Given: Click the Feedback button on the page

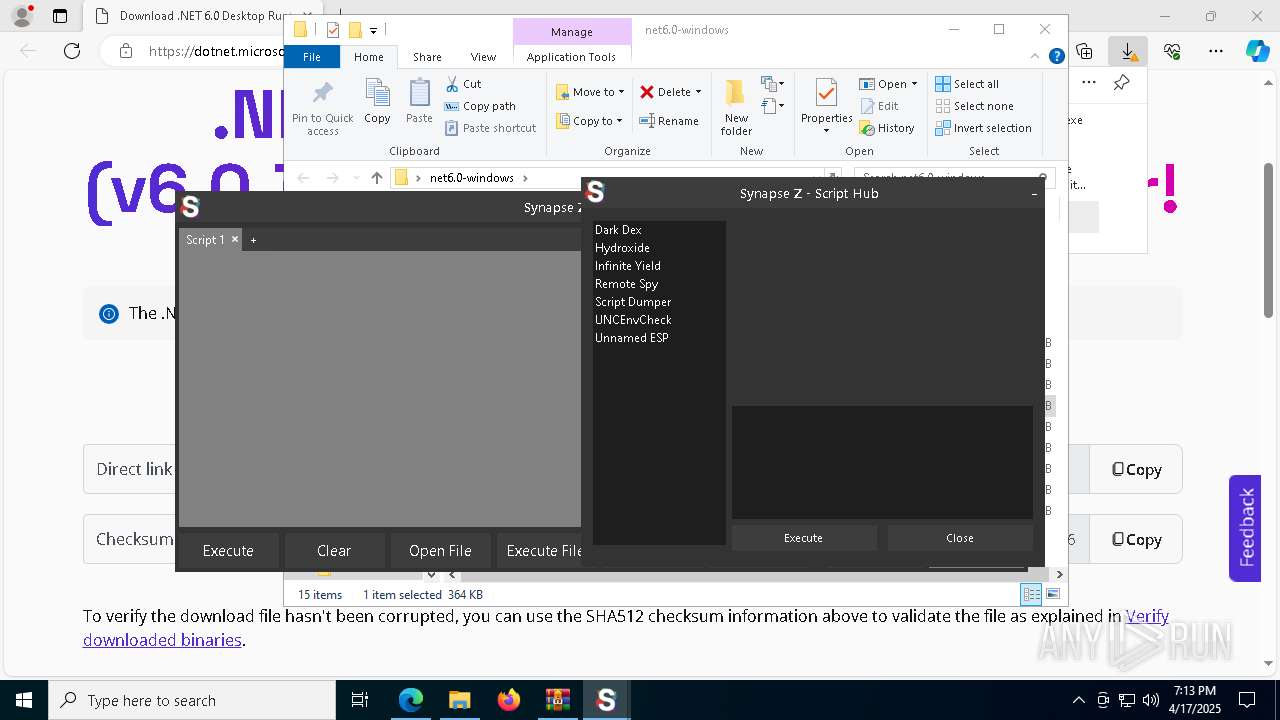Looking at the screenshot, I should pyautogui.click(x=1245, y=528).
